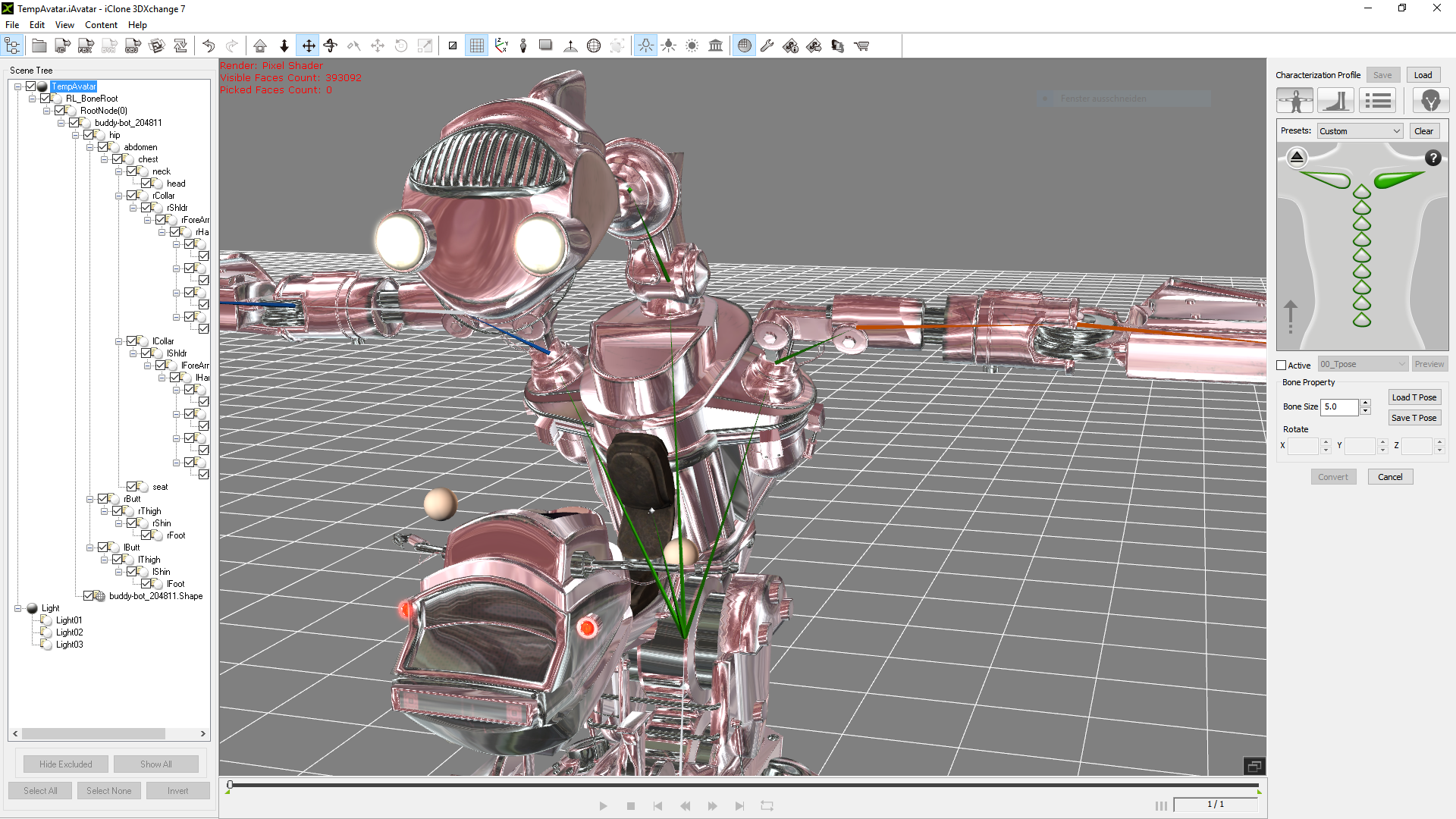Click the Clear button
1456x819 pixels.
(1424, 131)
